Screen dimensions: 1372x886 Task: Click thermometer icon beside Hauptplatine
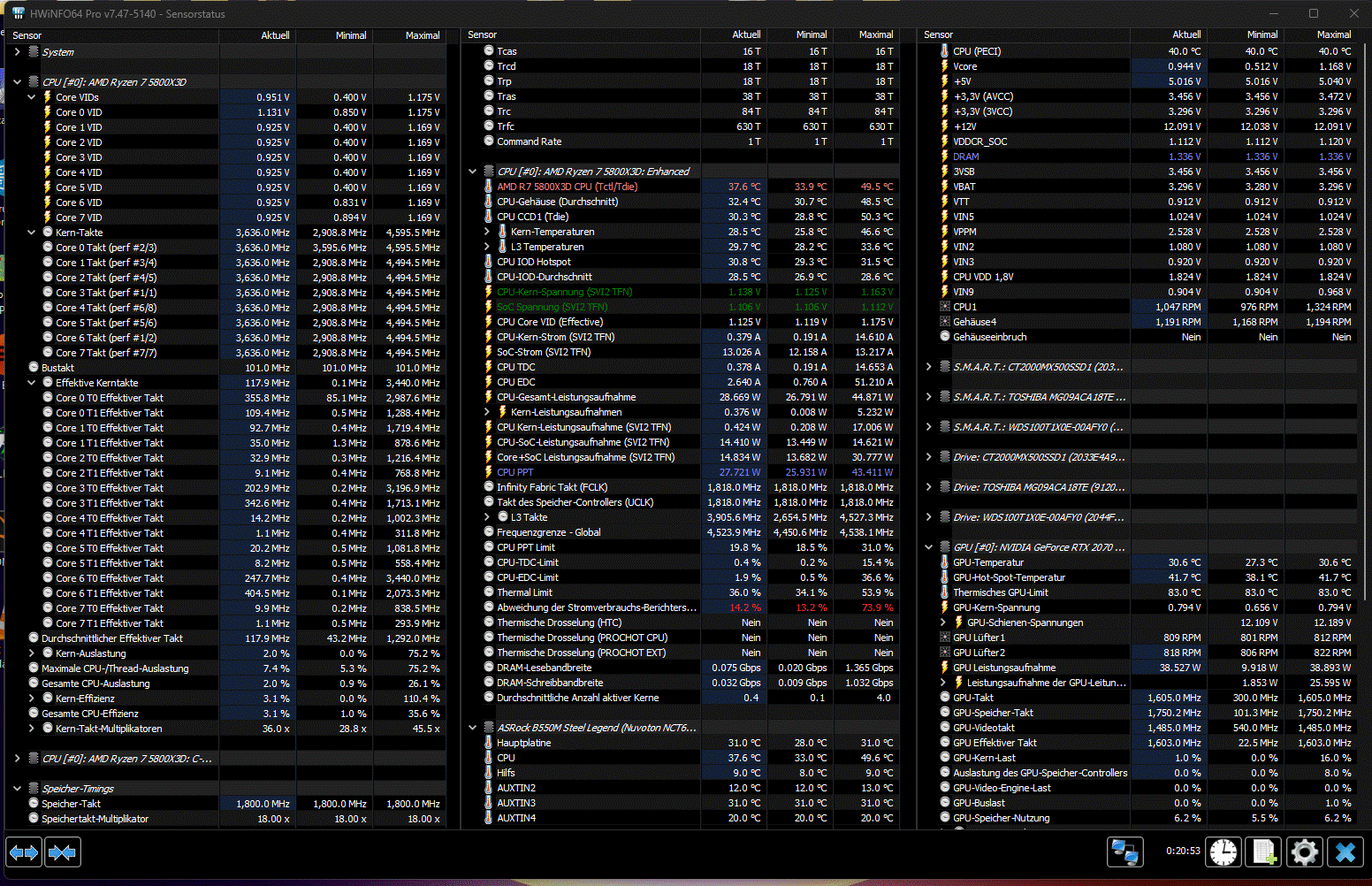pyautogui.click(x=488, y=743)
